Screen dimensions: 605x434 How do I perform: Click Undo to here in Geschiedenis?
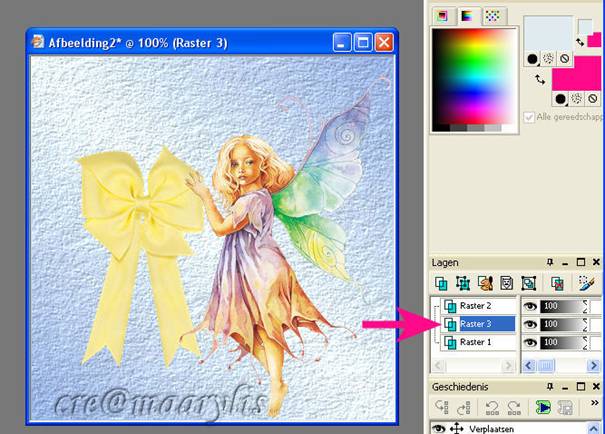(x=442, y=408)
